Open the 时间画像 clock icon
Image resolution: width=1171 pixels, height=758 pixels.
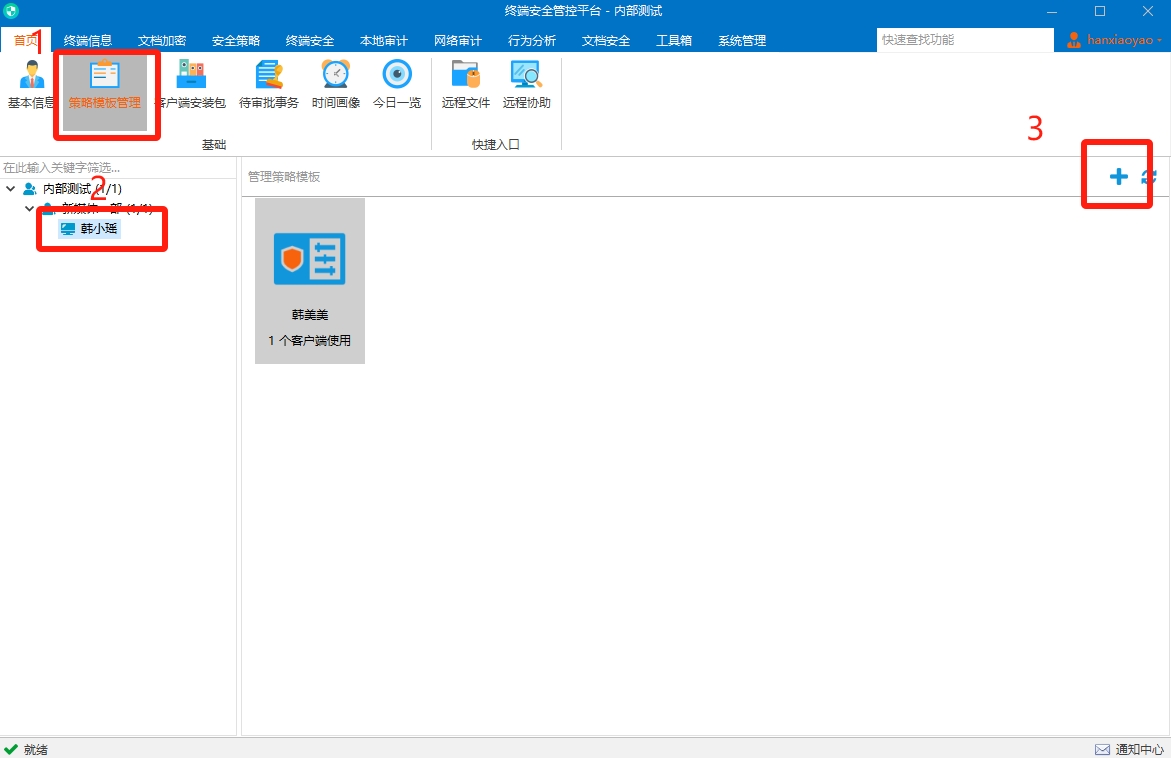336,84
